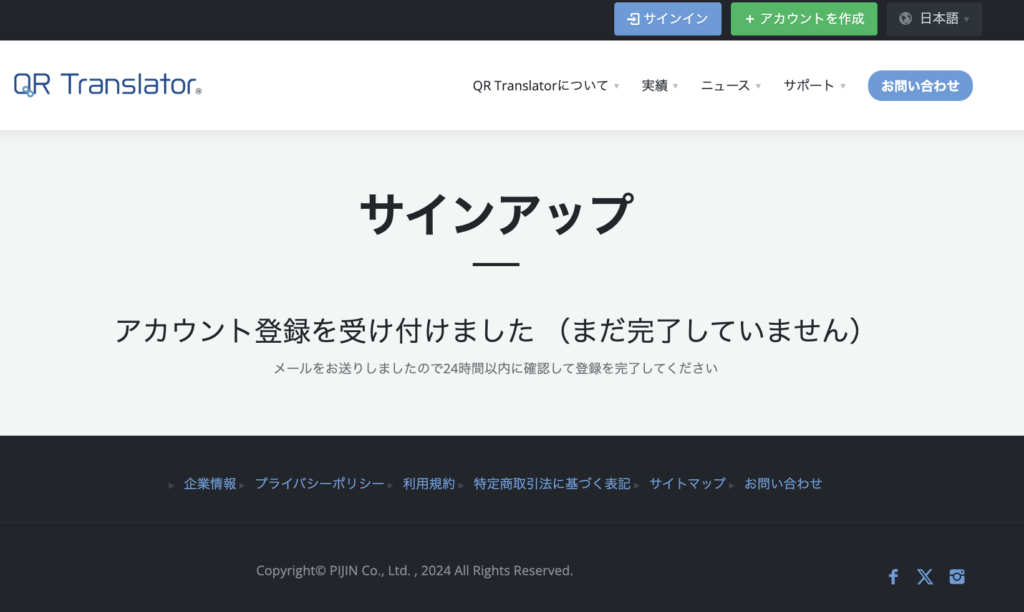Click the お問い合わせ link in footer
The height and width of the screenshot is (612, 1024).
(x=783, y=483)
